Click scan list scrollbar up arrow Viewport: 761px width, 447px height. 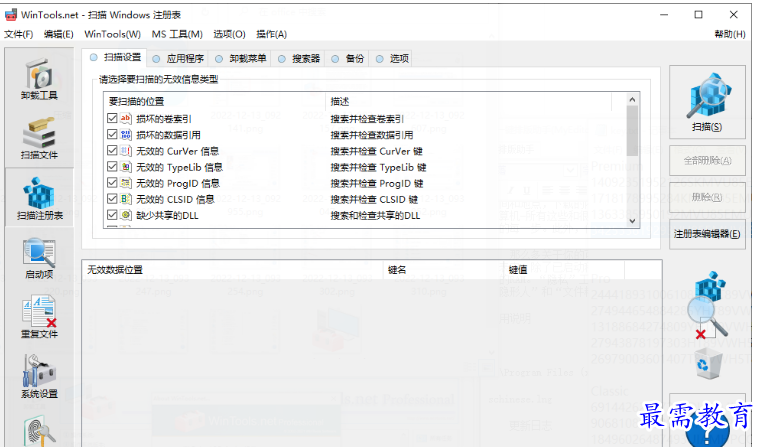click(632, 99)
